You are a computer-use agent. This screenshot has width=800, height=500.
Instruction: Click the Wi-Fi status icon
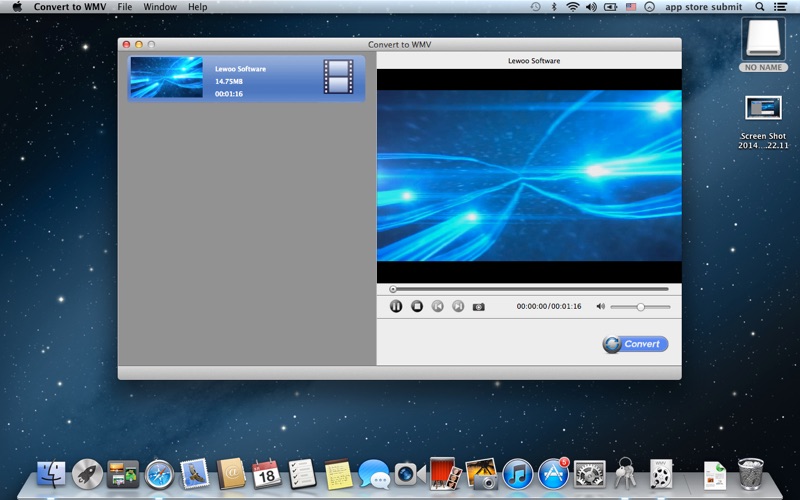pos(572,7)
